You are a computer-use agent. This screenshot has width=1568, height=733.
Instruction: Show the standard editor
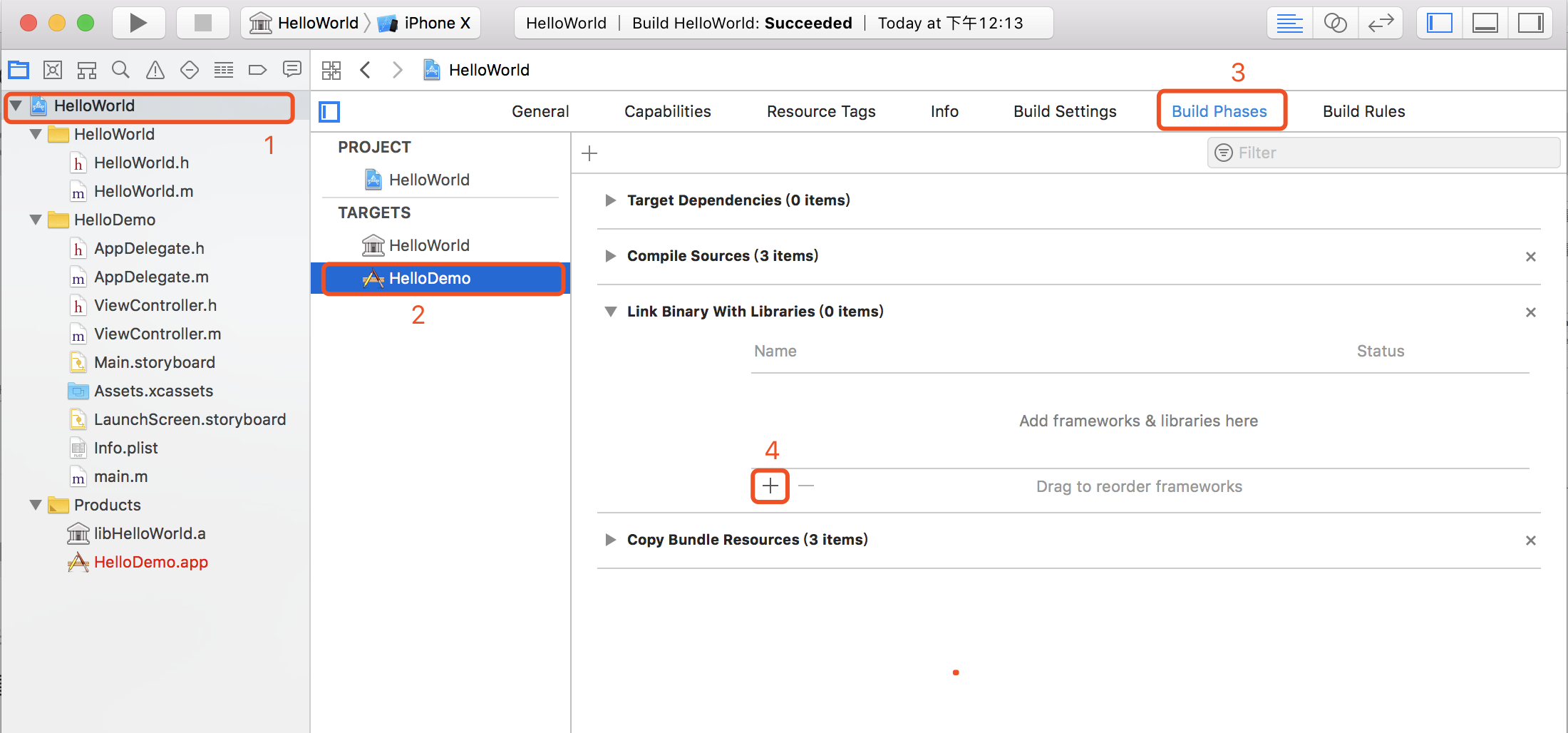1289,23
